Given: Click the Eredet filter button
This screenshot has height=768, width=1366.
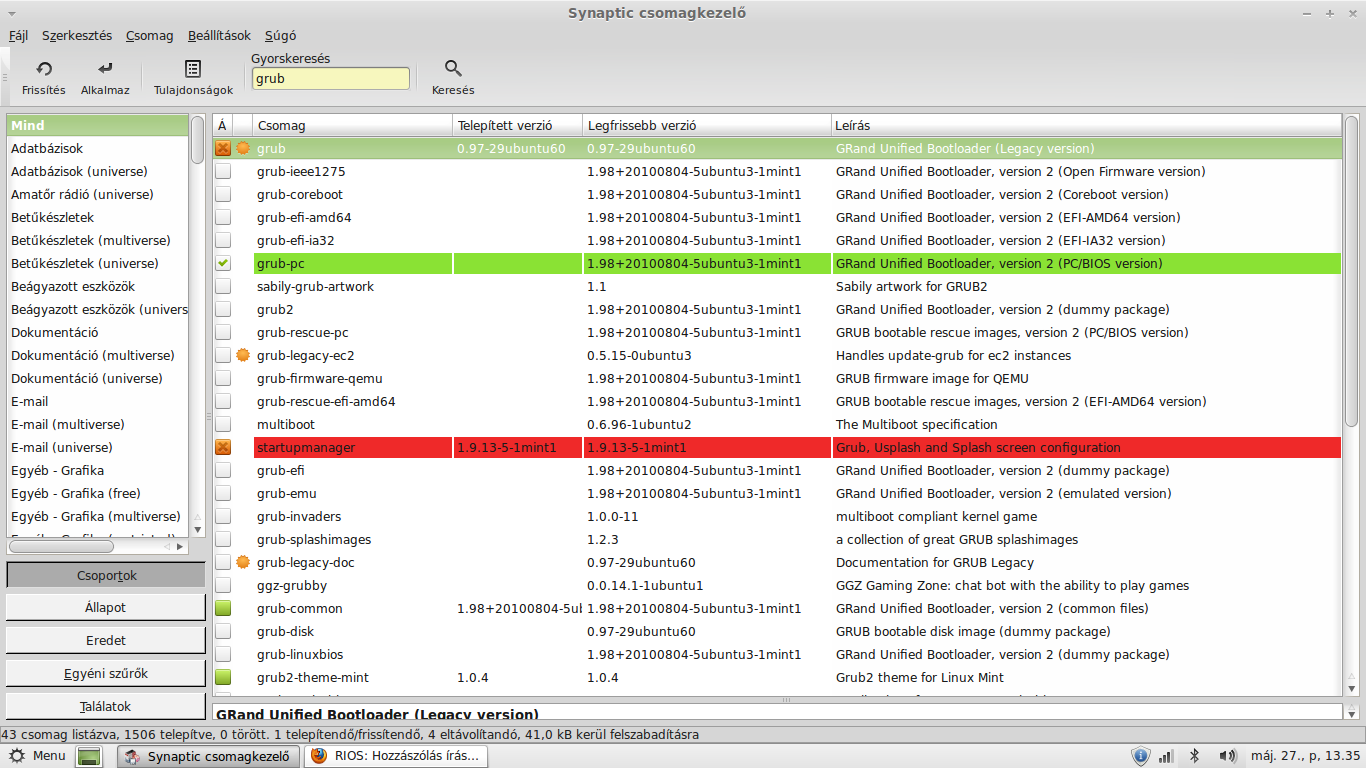Looking at the screenshot, I should 106,640.
